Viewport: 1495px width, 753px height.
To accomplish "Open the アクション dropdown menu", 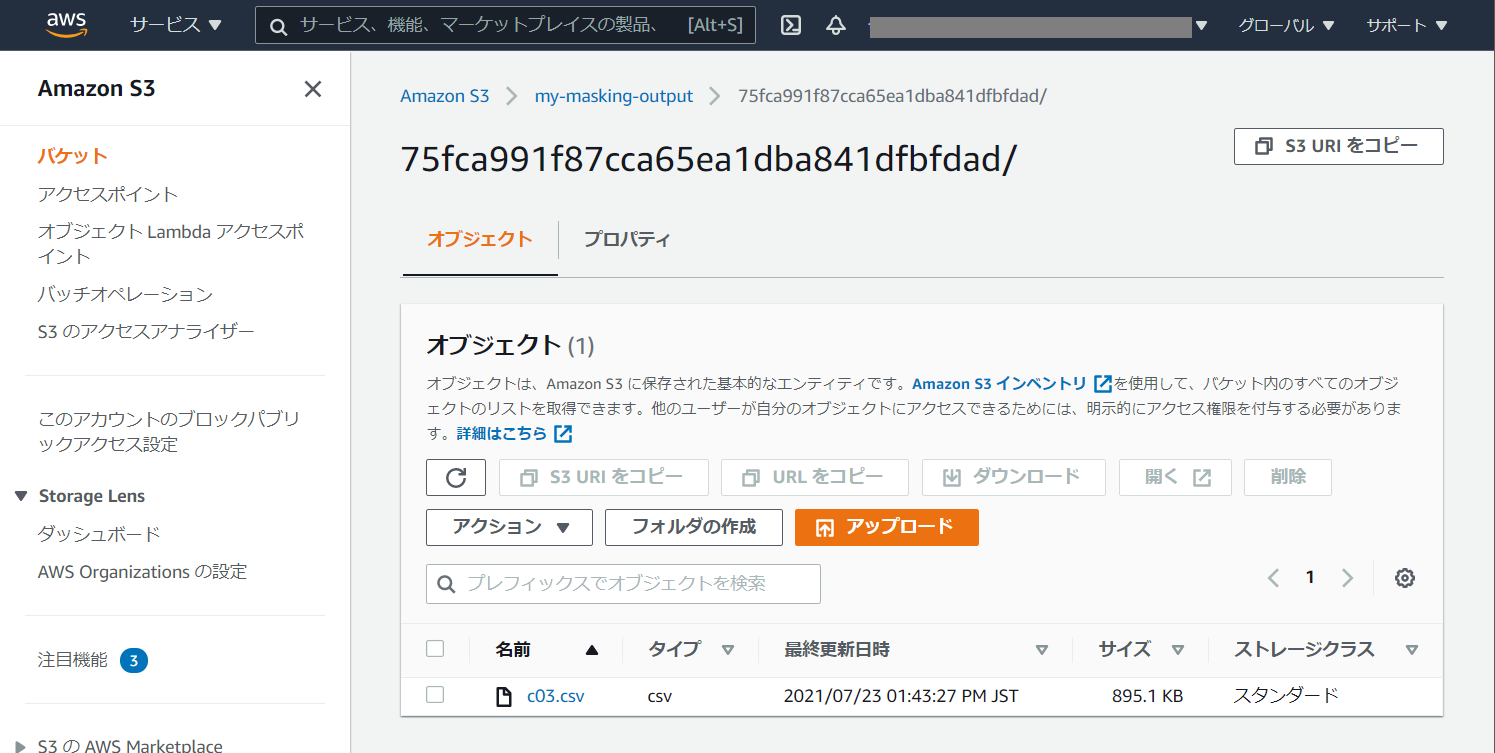I will (x=509, y=527).
